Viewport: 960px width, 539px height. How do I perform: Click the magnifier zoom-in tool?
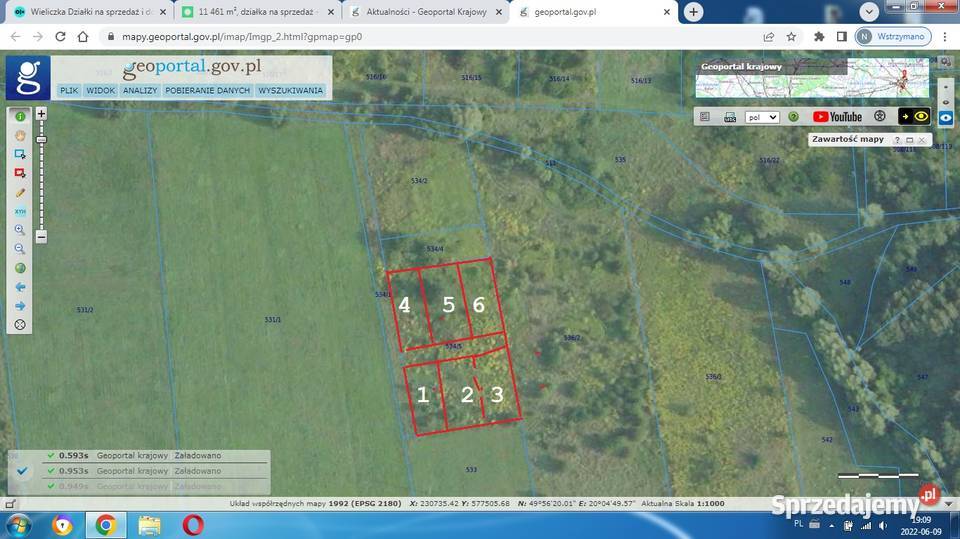tap(19, 230)
